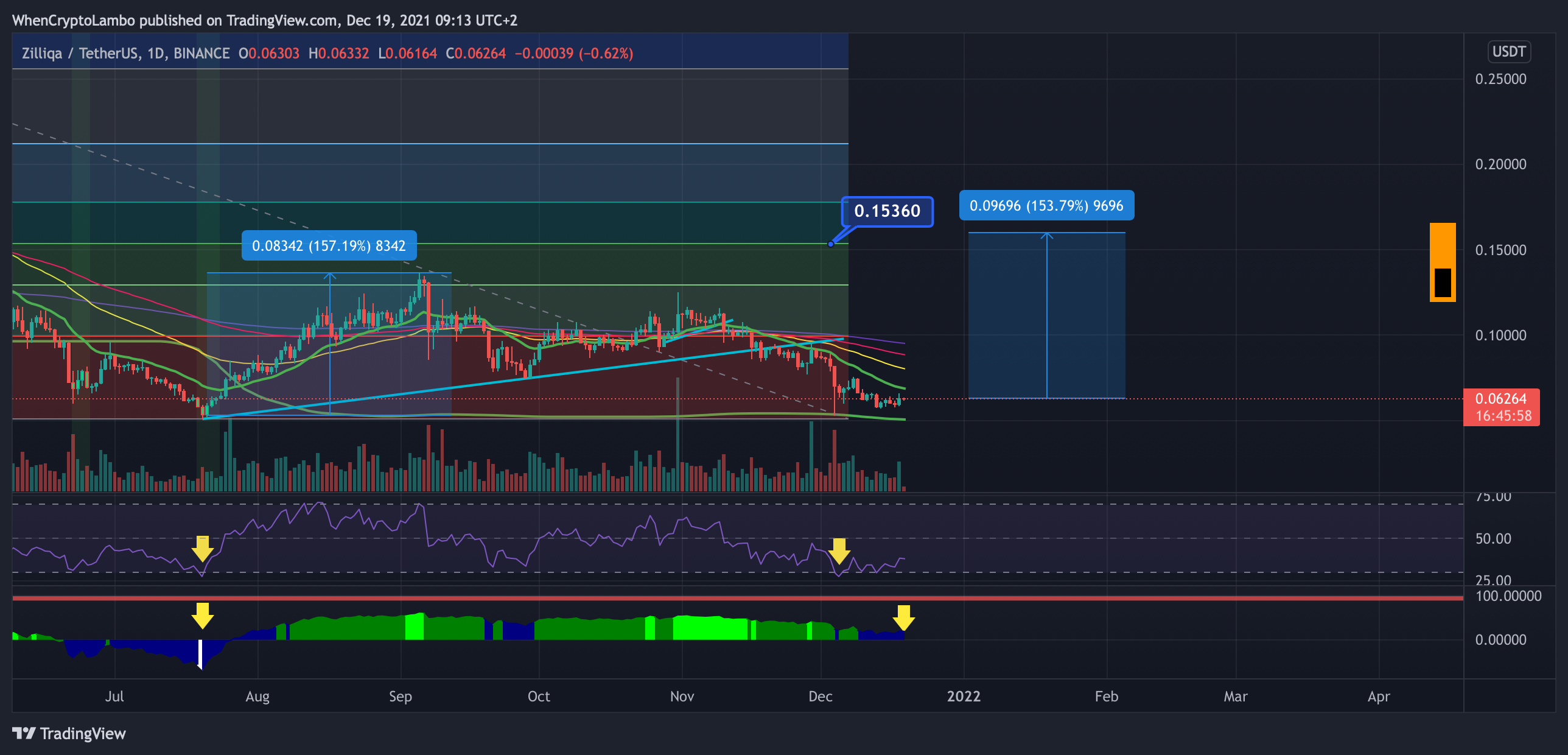Click the high price value H0.06332
Screen dimensions: 1568x755
[338, 54]
